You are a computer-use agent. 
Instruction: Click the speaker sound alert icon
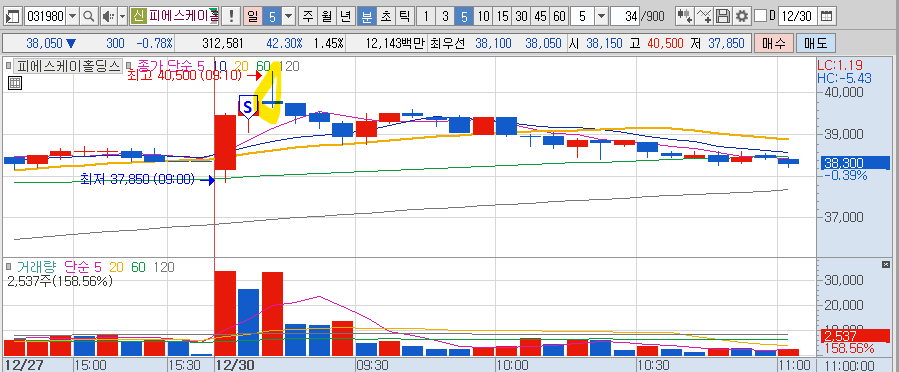[x=108, y=16]
